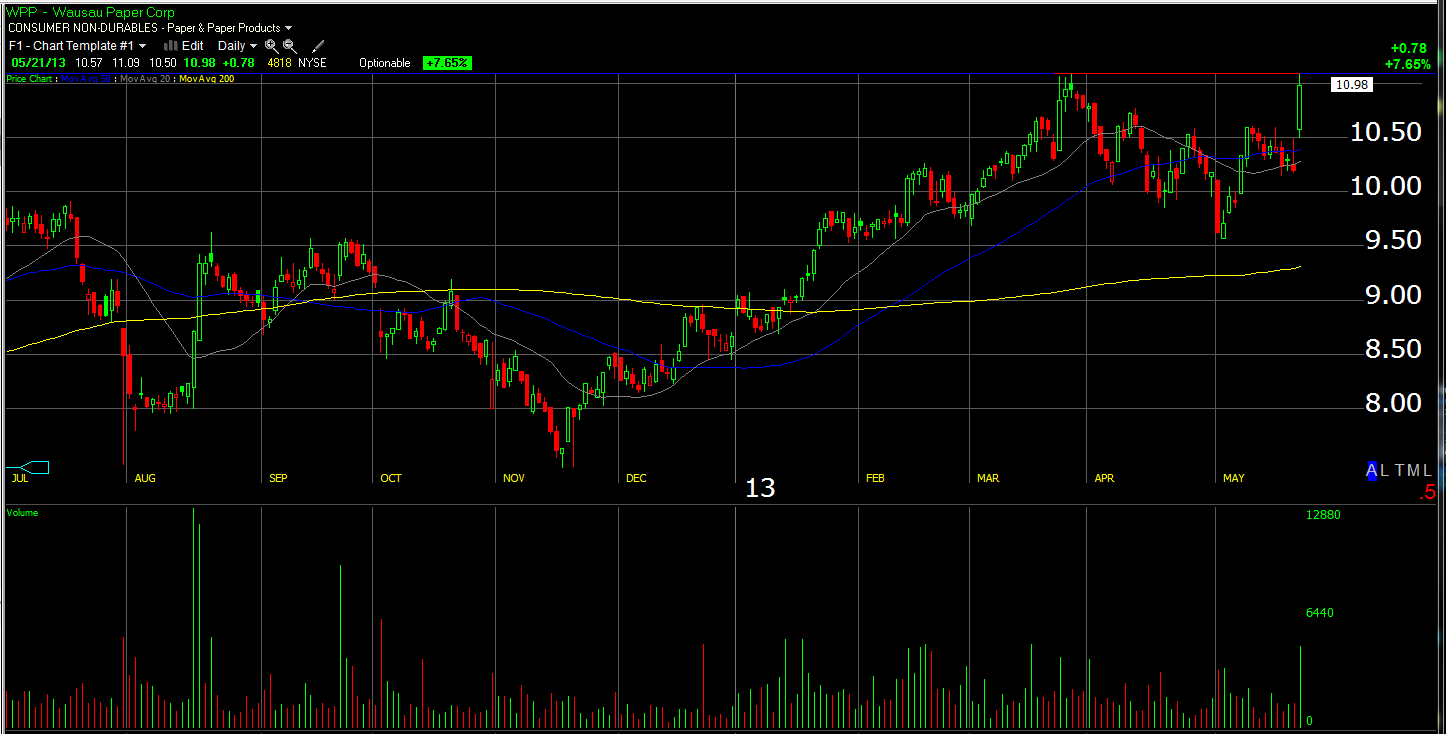Click the 10.98 current price marker
The height and width of the screenshot is (734, 1446).
point(1351,85)
